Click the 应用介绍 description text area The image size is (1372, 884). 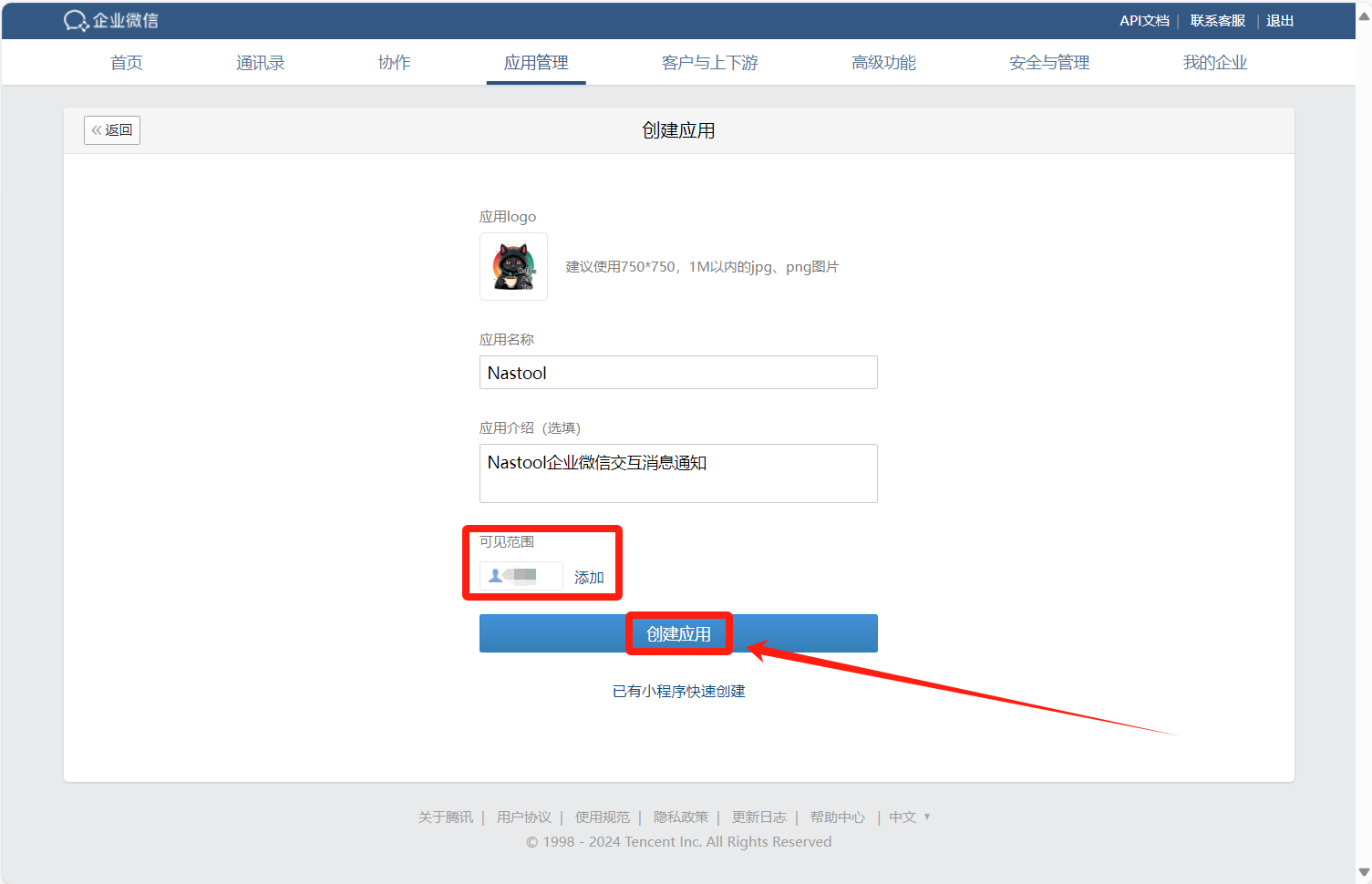[x=678, y=473]
